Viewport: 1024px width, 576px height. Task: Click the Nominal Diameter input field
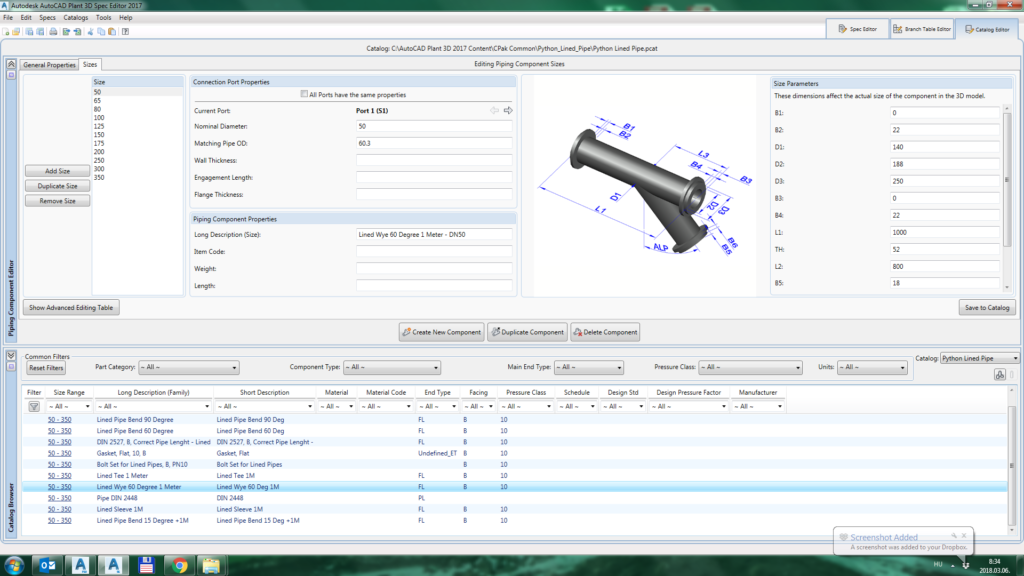point(434,126)
